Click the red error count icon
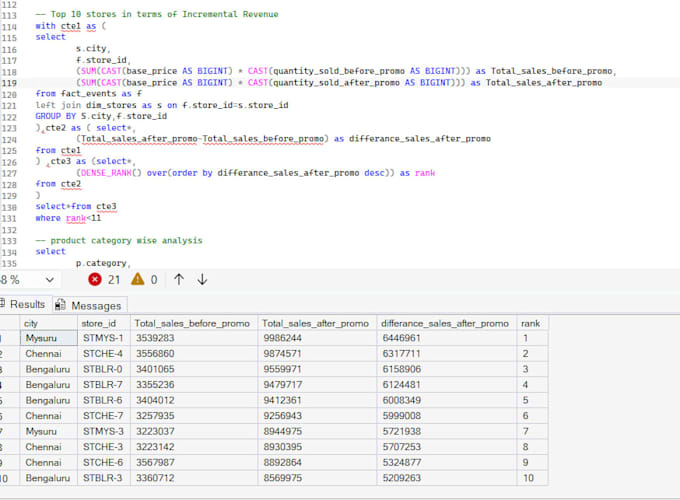The height and width of the screenshot is (500, 680). tap(95, 279)
